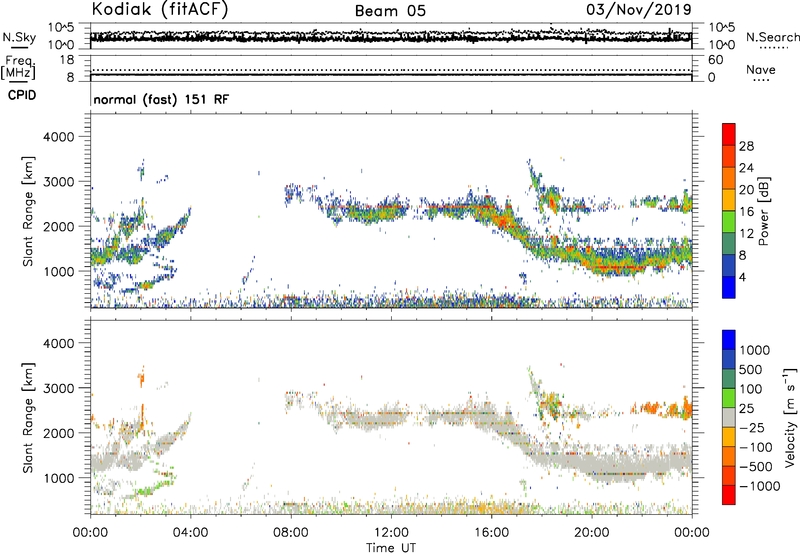Select the "3000" tick on the Velocity panel
800x554 pixels.
(x=59, y=388)
